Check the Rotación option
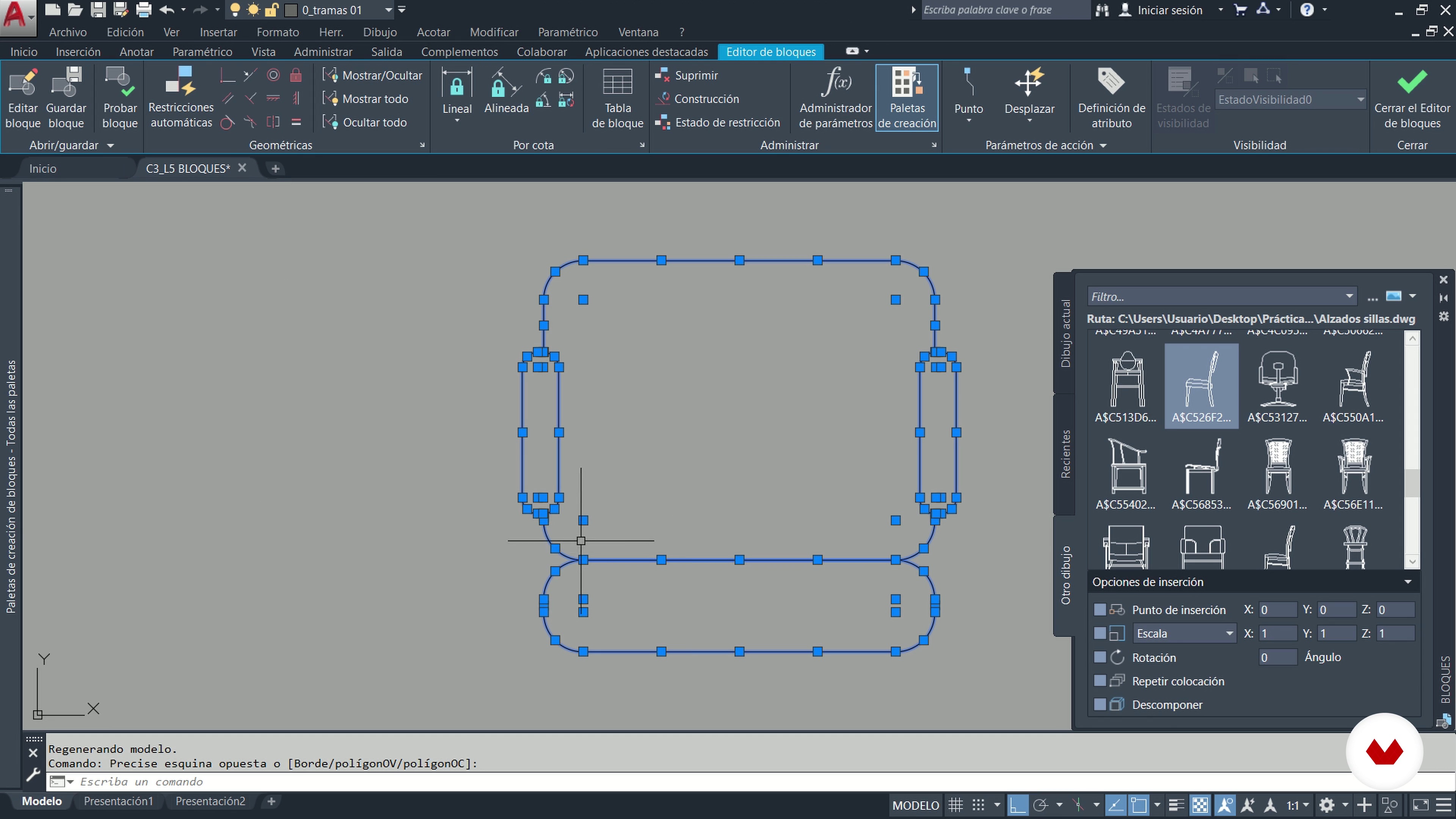 [x=1099, y=657]
